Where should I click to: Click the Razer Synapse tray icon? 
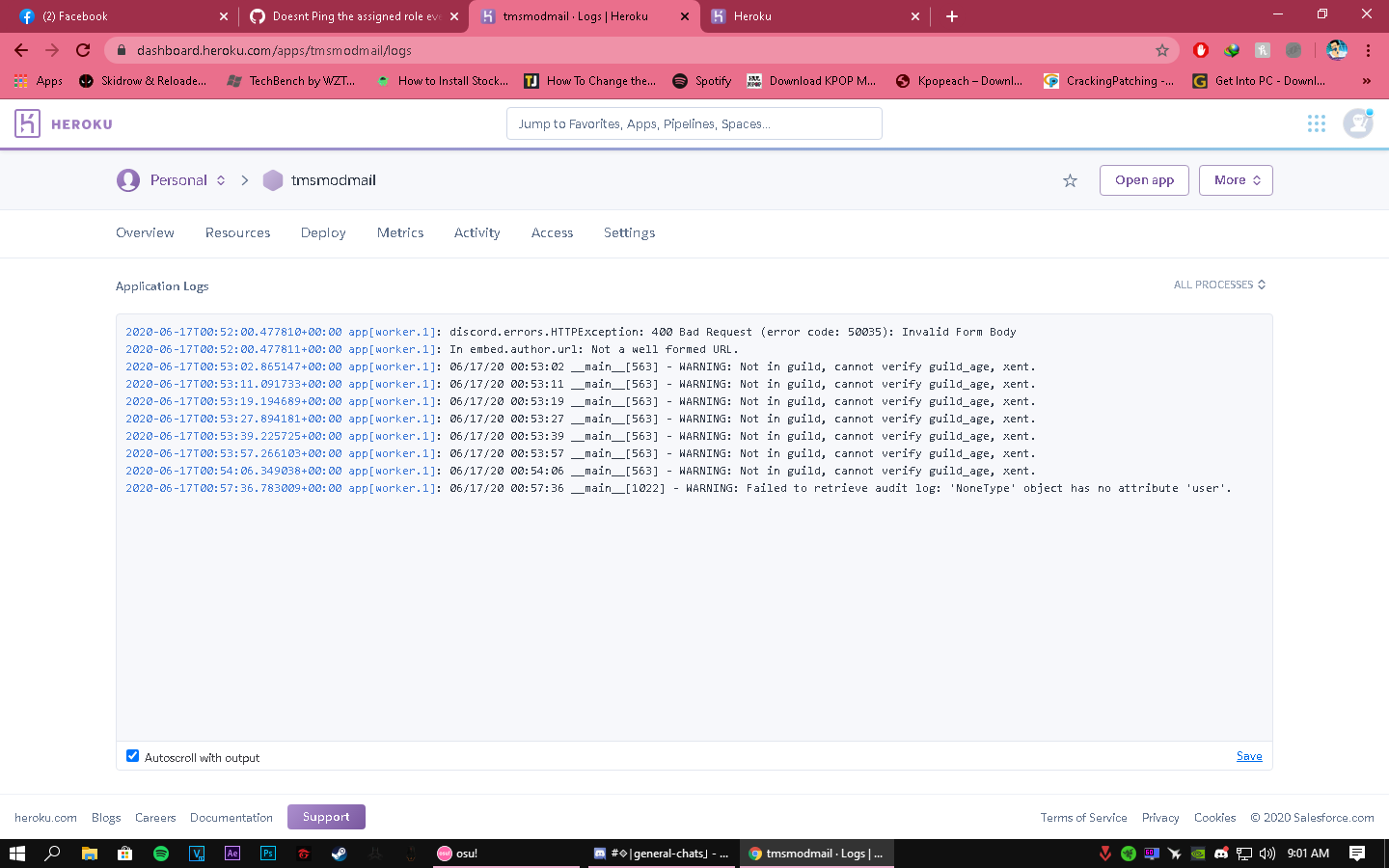(1129, 854)
